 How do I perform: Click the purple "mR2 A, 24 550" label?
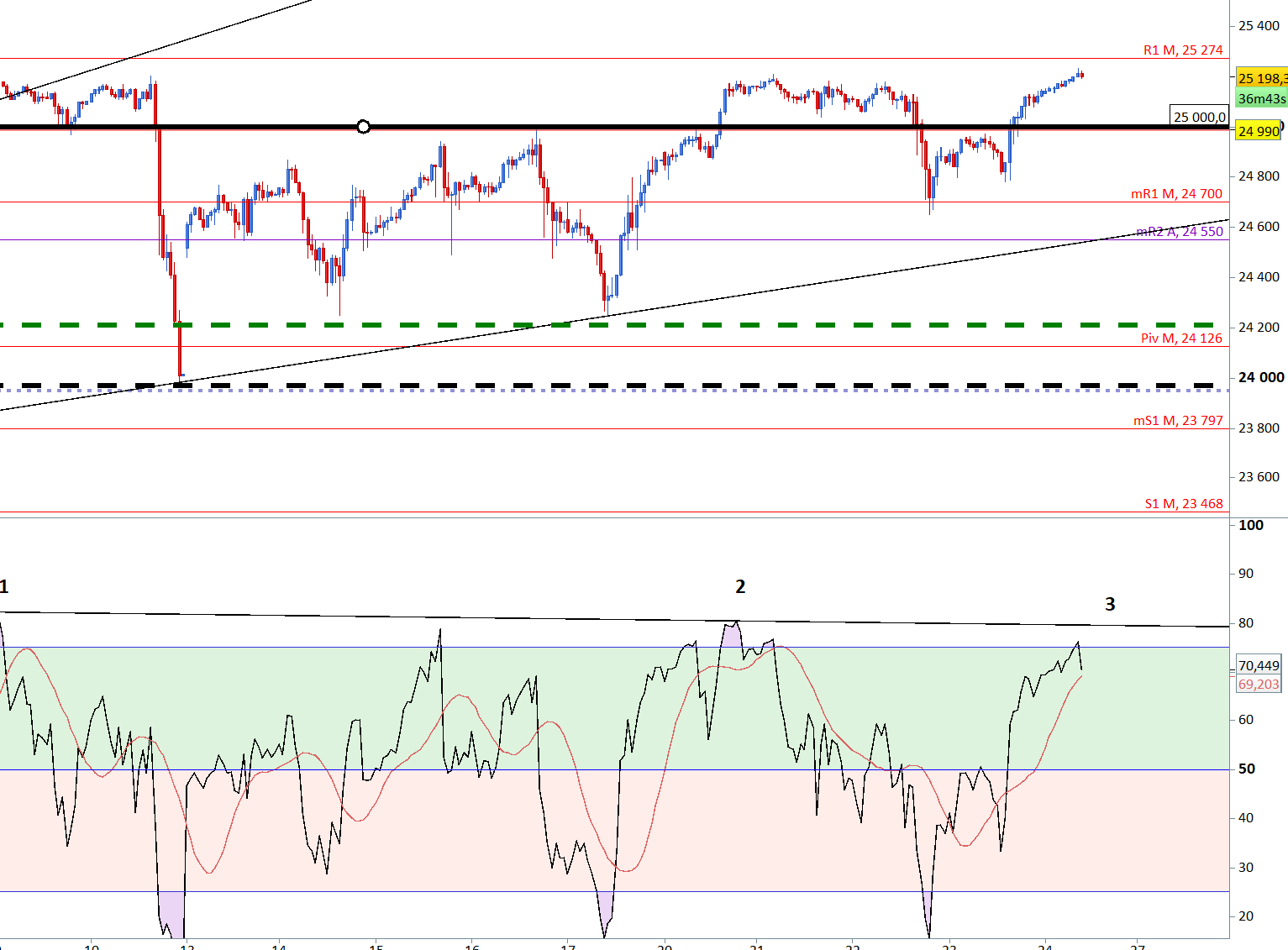point(1179,232)
